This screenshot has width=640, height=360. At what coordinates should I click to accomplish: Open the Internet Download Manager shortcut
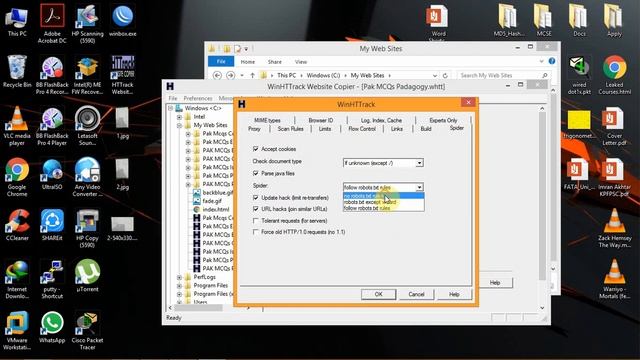click(x=17, y=280)
